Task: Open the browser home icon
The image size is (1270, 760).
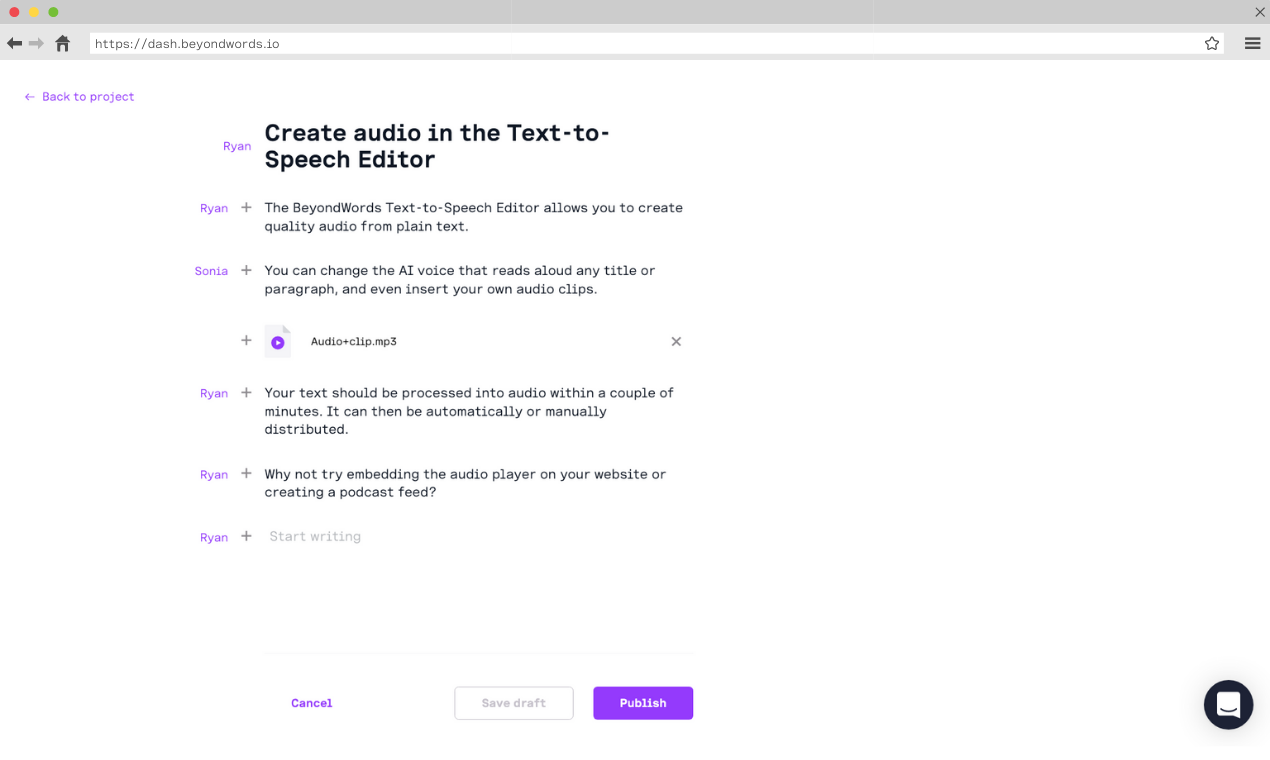Action: (63, 43)
